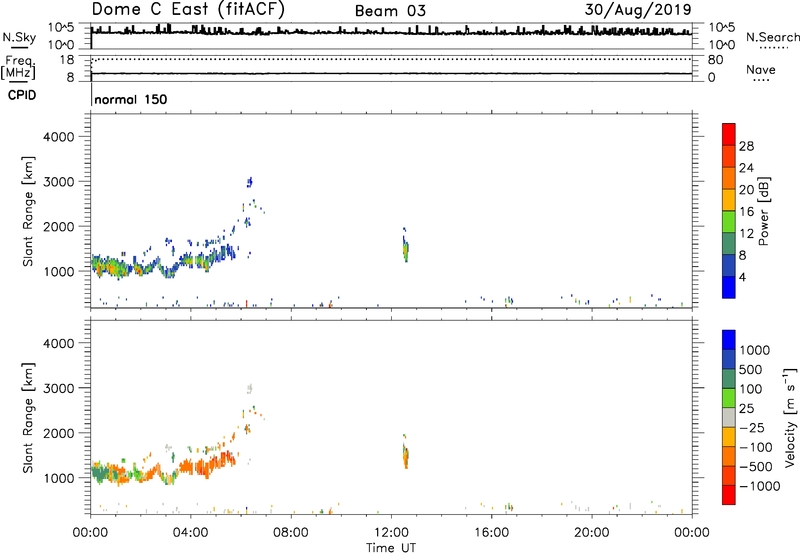Click the '16:00' time tick label
The image size is (800, 554).
click(x=491, y=533)
